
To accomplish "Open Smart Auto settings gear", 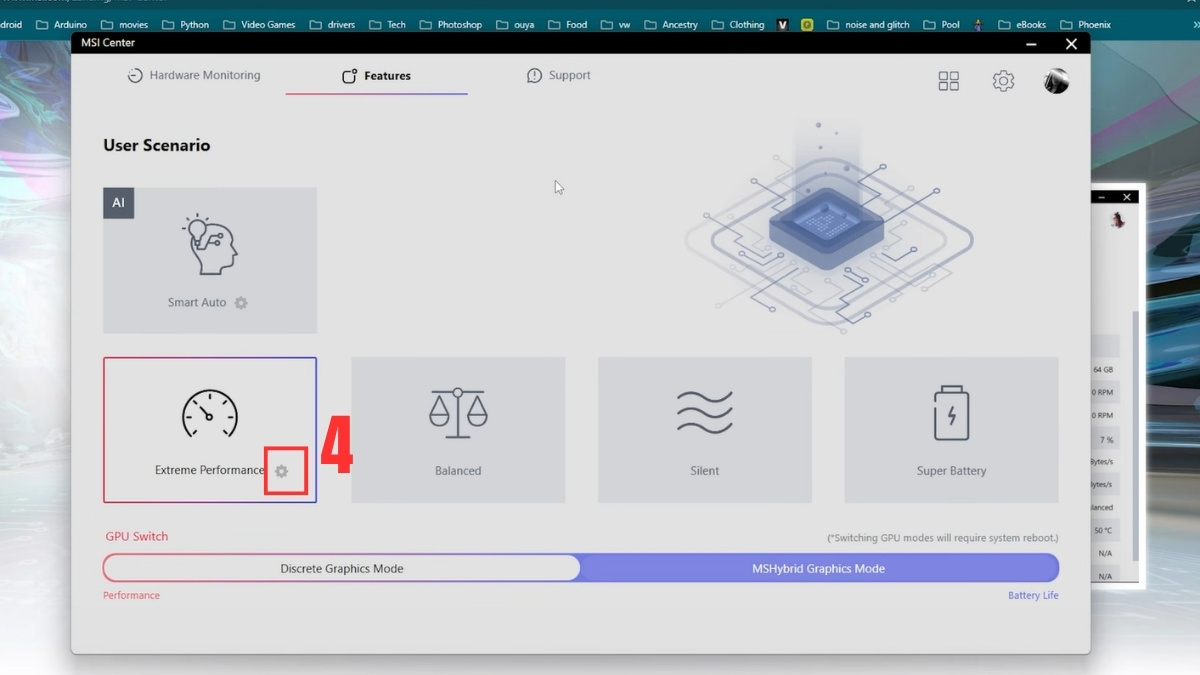I will pos(241,303).
